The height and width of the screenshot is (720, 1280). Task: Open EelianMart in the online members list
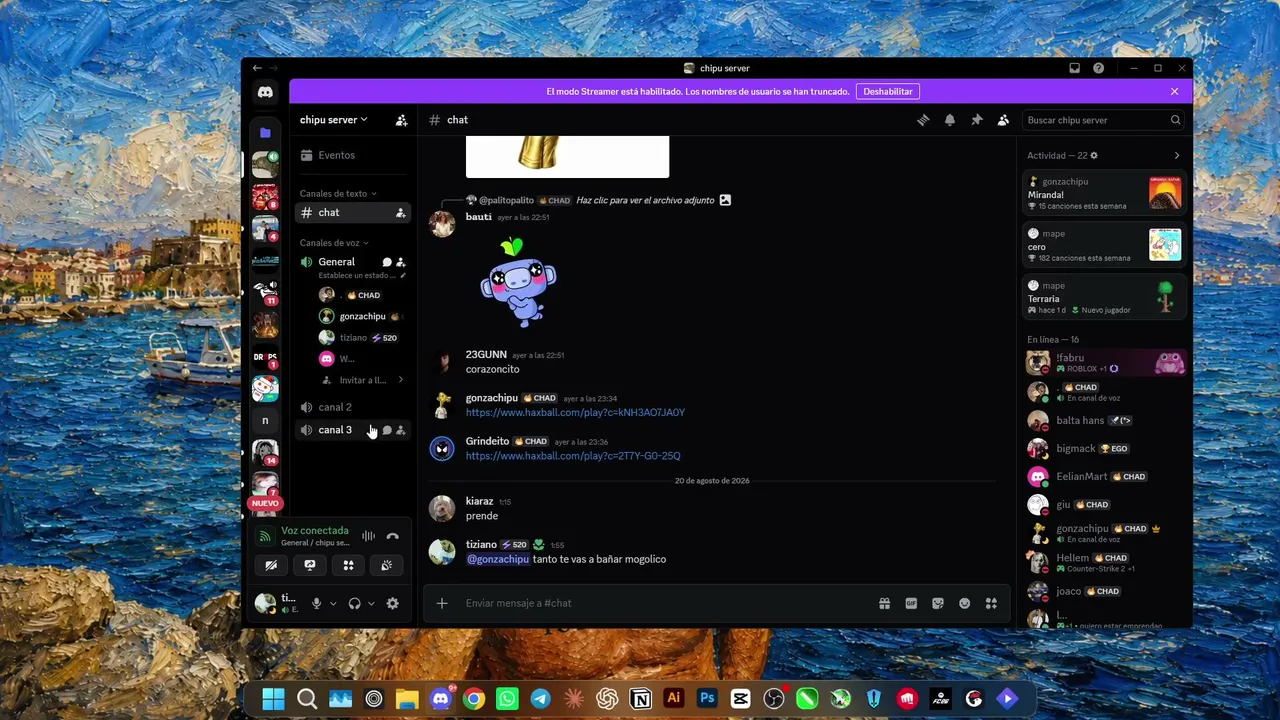1105,477
